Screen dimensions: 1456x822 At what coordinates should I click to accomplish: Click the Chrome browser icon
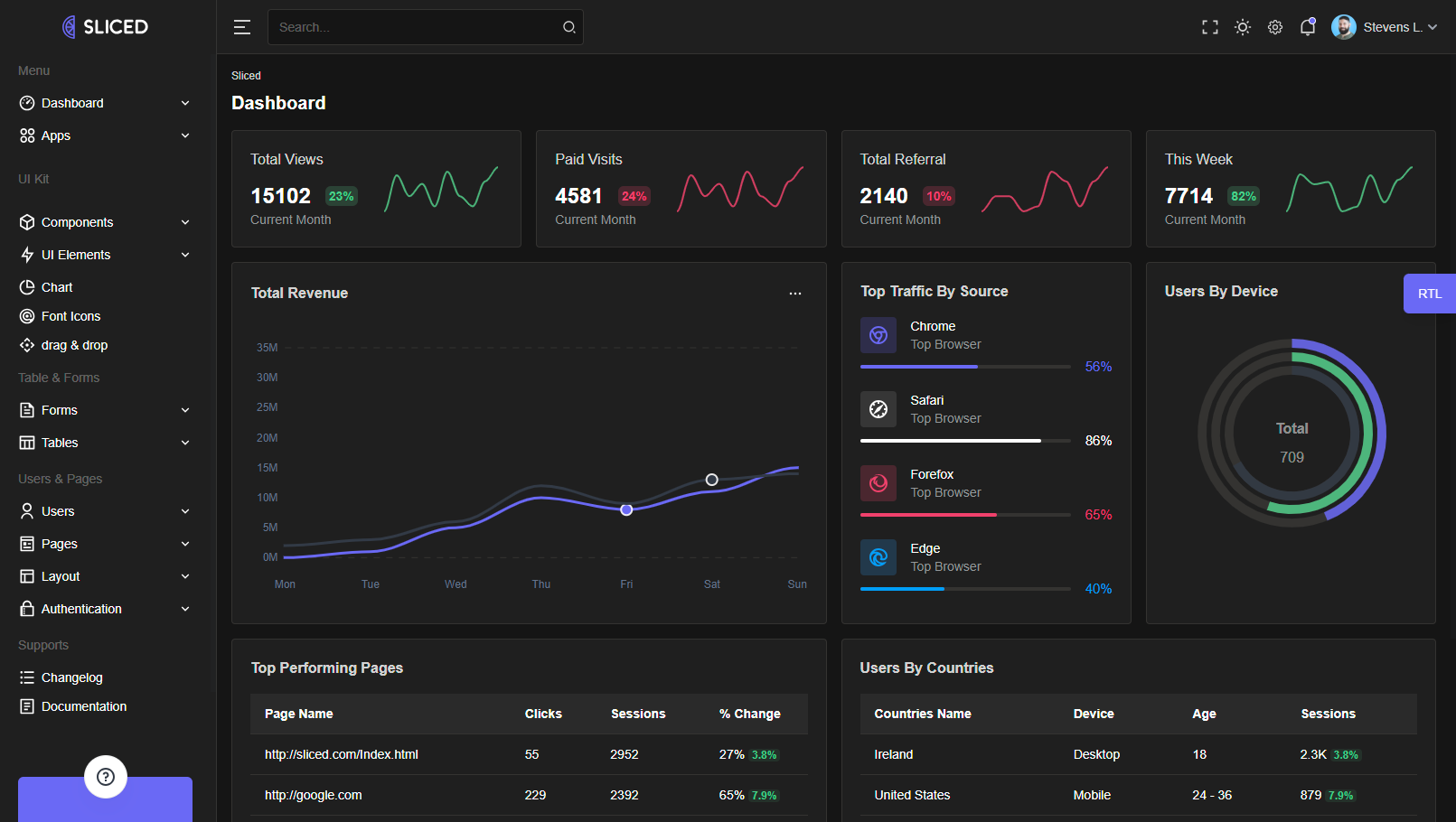878,335
